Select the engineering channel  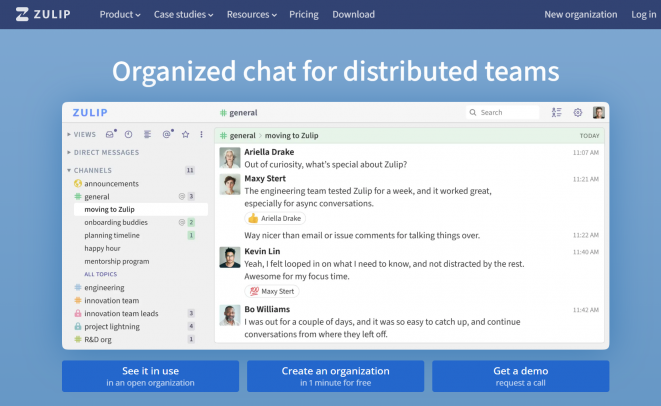104,288
